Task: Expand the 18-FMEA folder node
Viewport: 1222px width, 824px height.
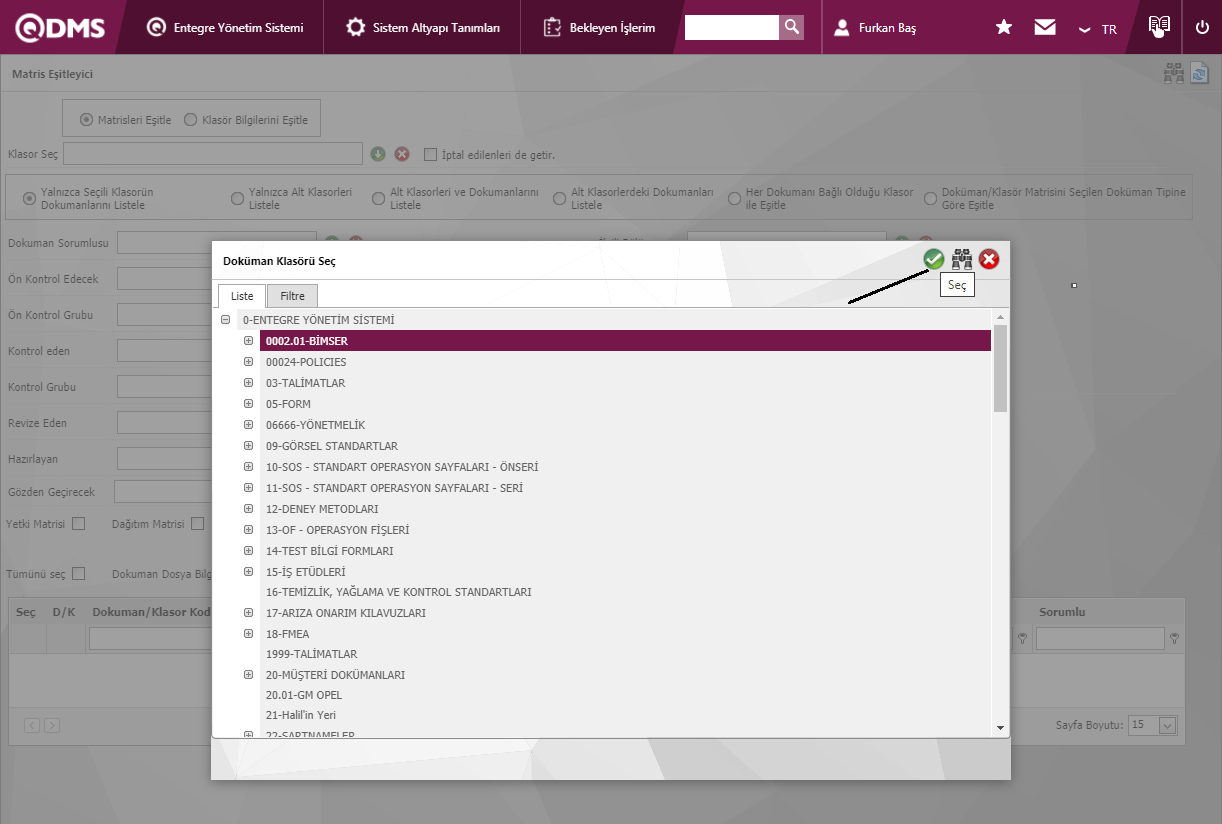Action: 248,634
